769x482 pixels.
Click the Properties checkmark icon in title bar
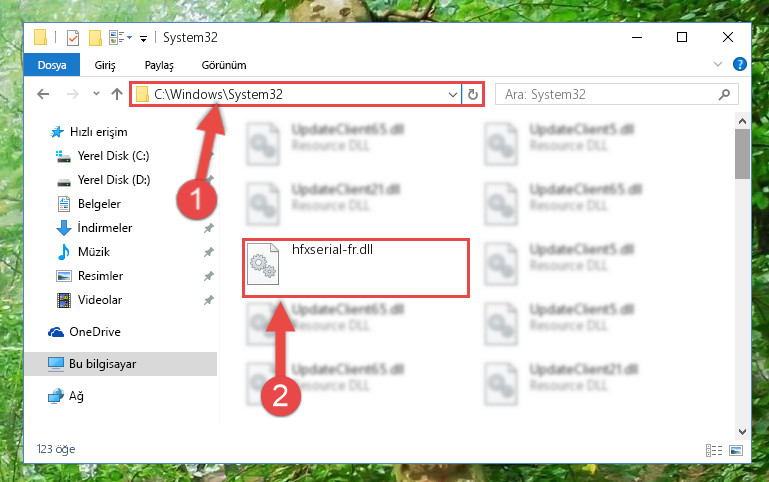[x=73, y=38]
